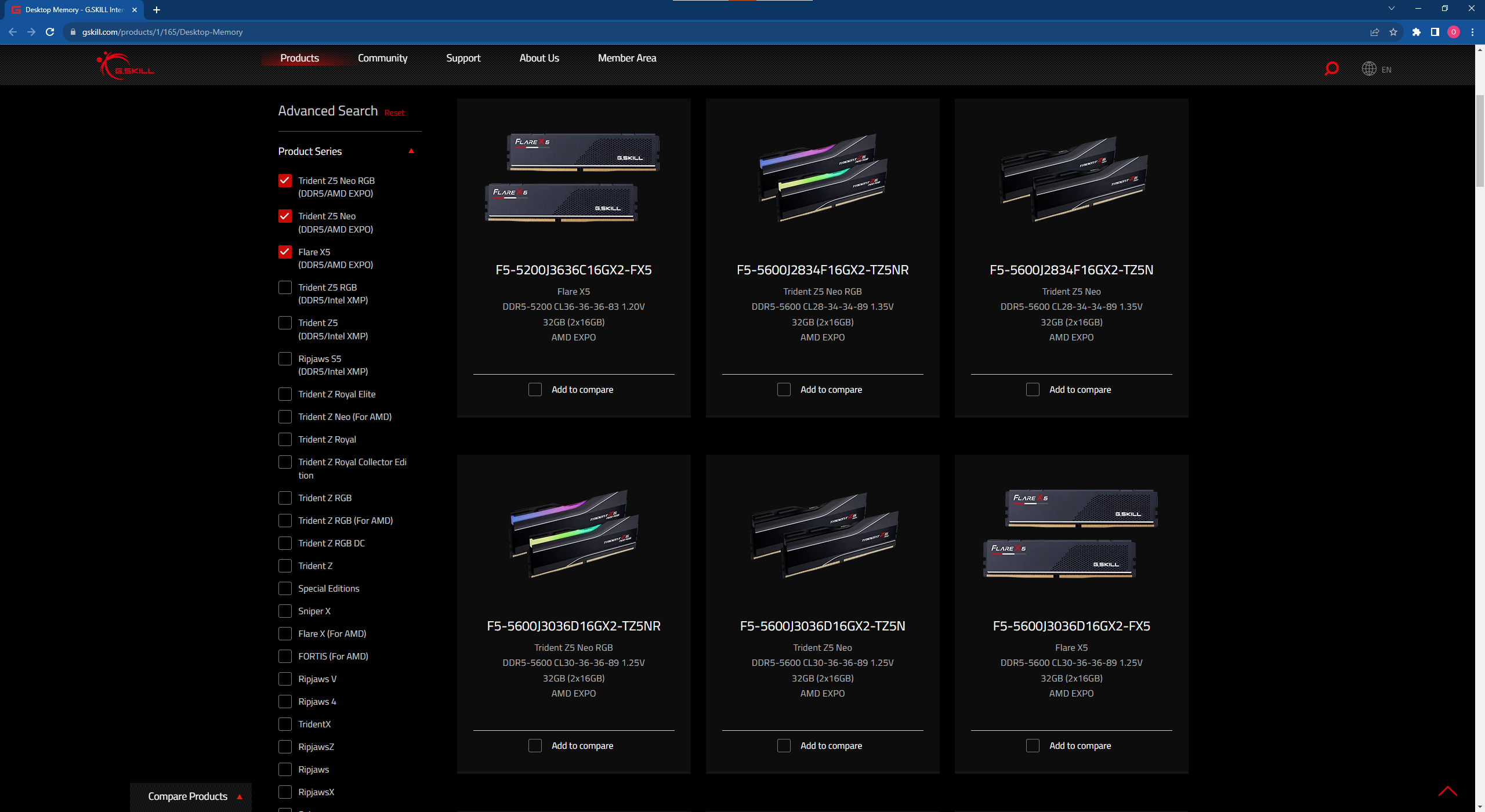Expand the Compare Products panel
This screenshot has height=812, width=1485.
pos(191,797)
